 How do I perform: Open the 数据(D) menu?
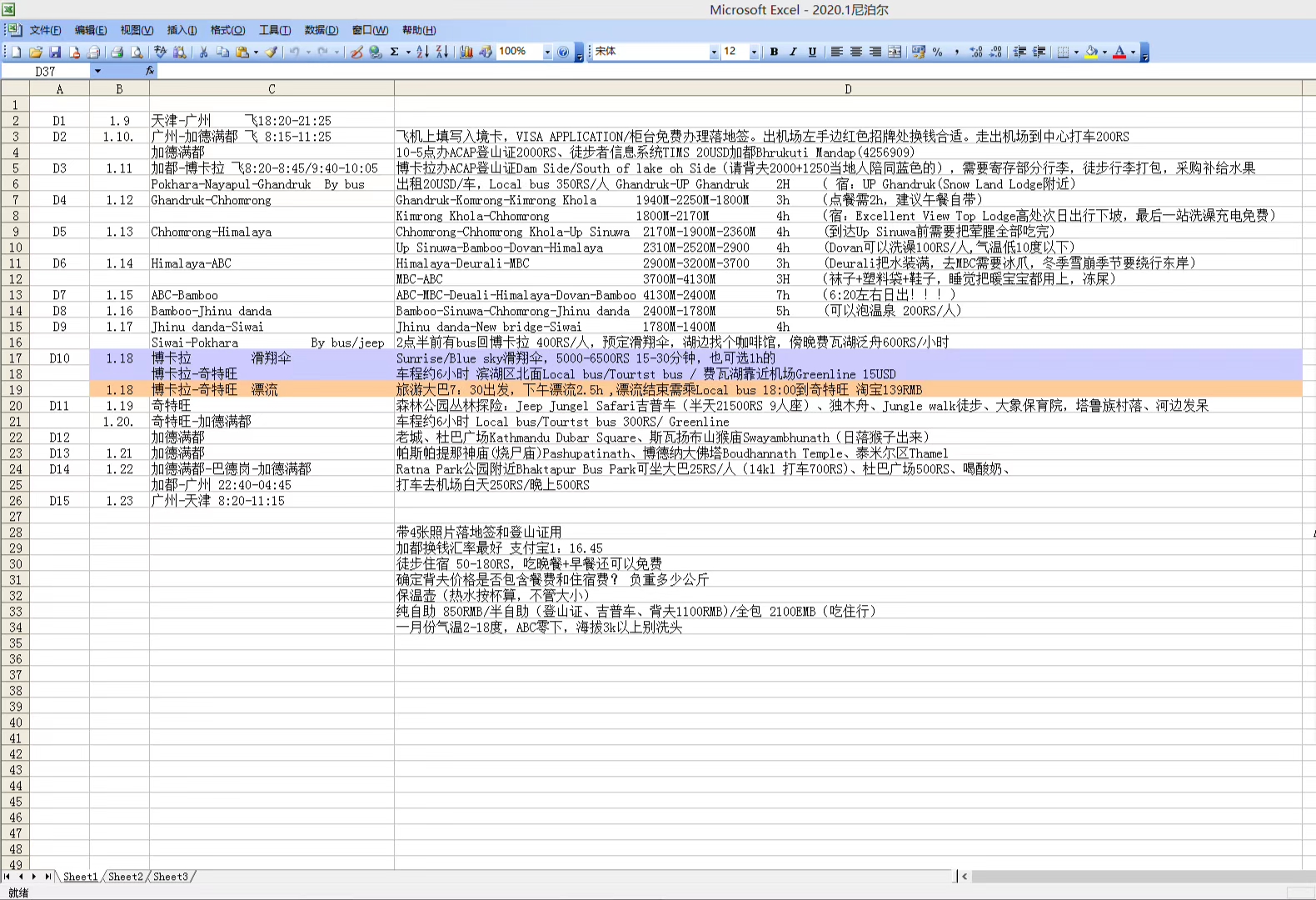pyautogui.click(x=322, y=30)
